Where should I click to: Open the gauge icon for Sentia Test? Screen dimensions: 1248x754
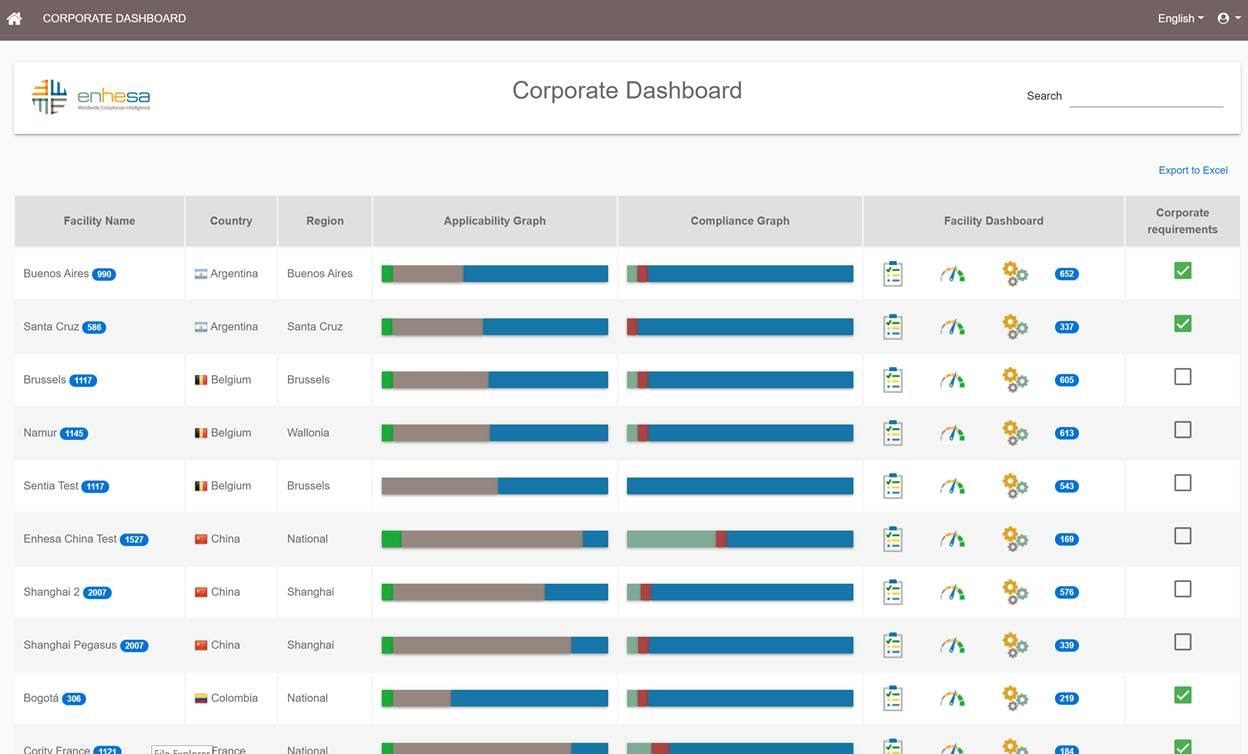tap(953, 486)
